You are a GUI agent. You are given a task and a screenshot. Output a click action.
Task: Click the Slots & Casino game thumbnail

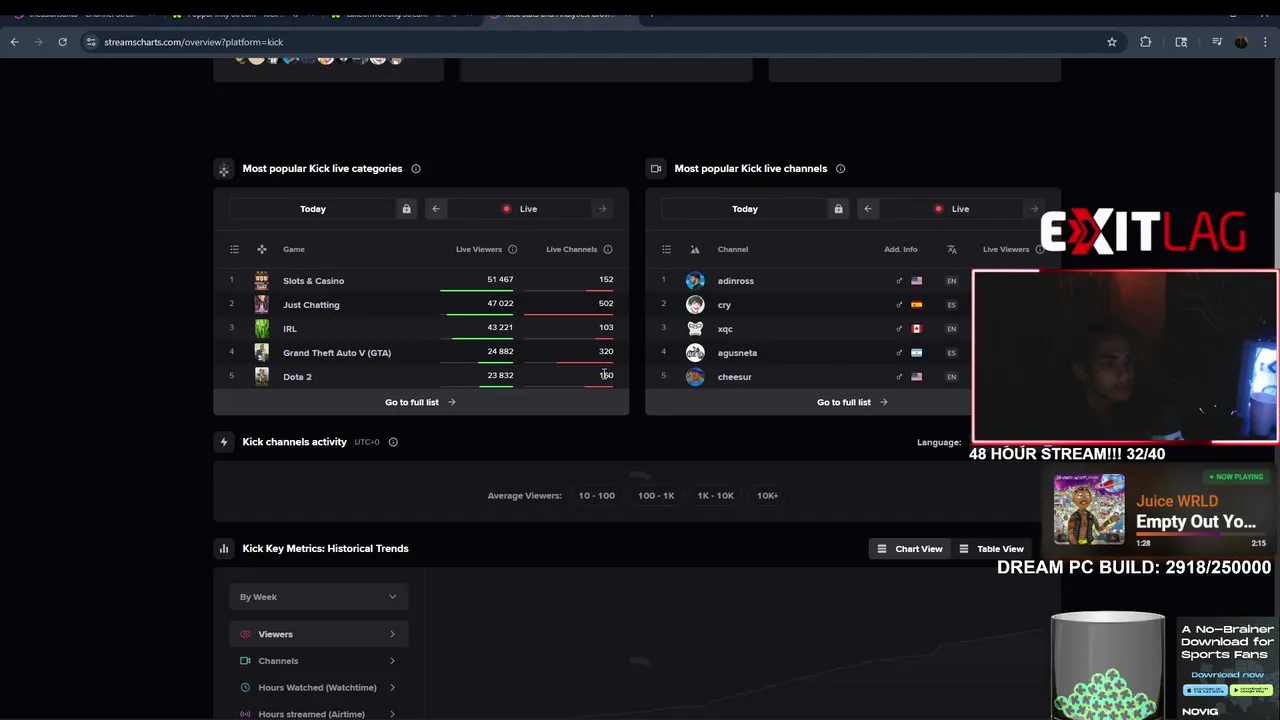(261, 281)
